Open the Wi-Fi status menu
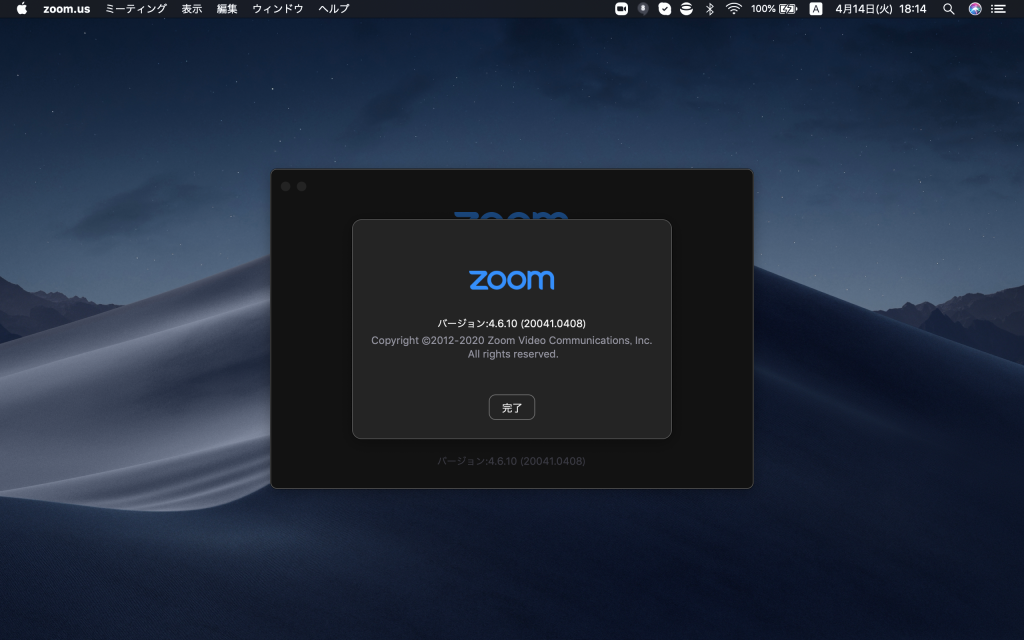The width and height of the screenshot is (1024, 640). point(733,8)
